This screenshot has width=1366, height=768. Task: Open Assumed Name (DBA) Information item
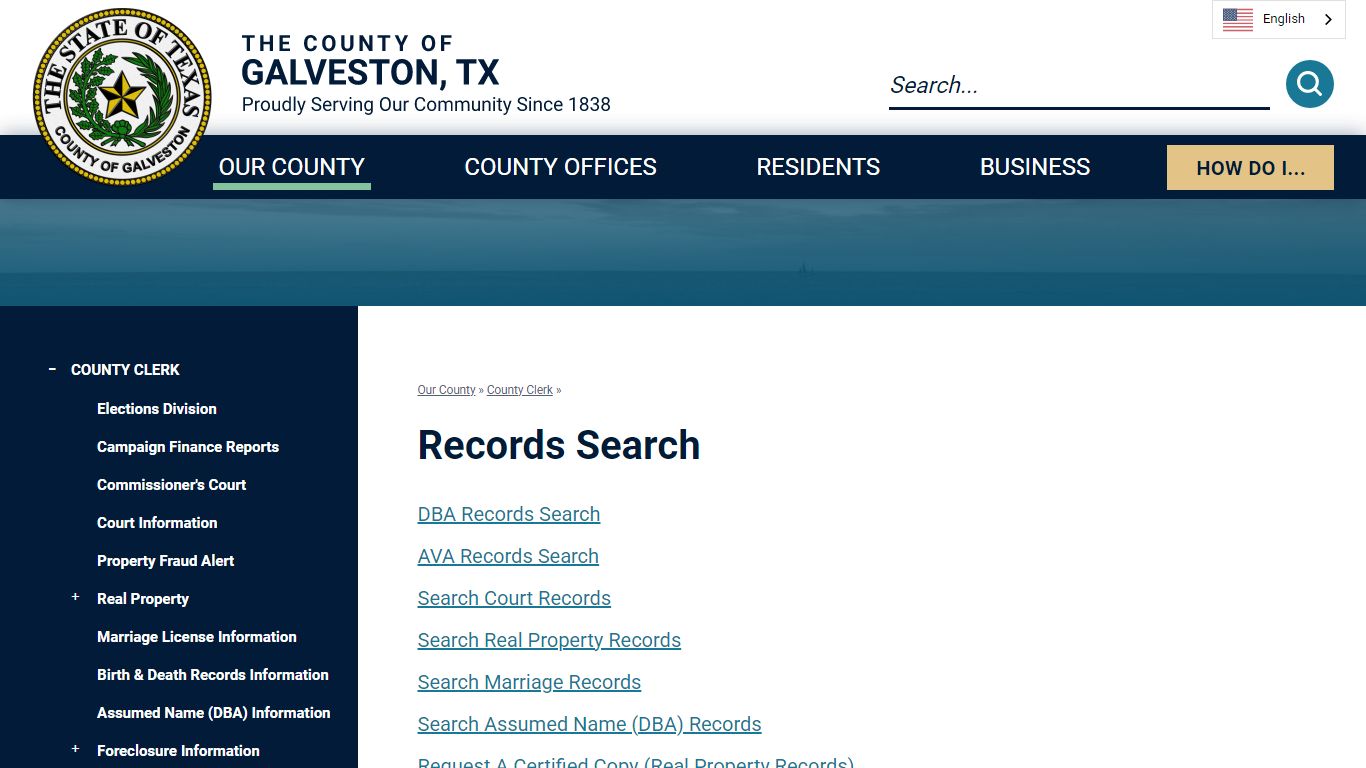click(214, 712)
